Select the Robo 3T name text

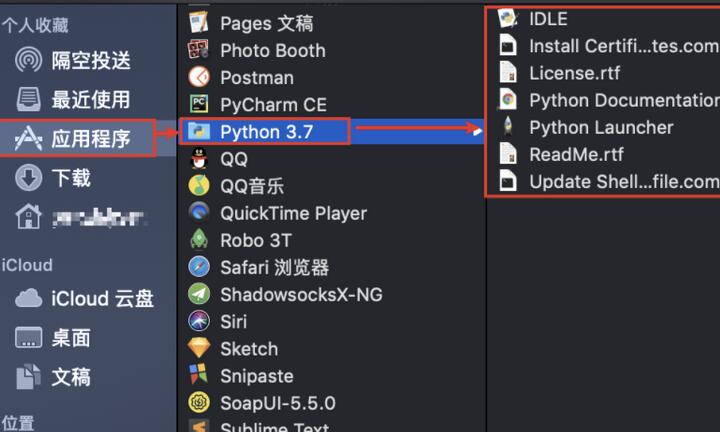point(256,240)
